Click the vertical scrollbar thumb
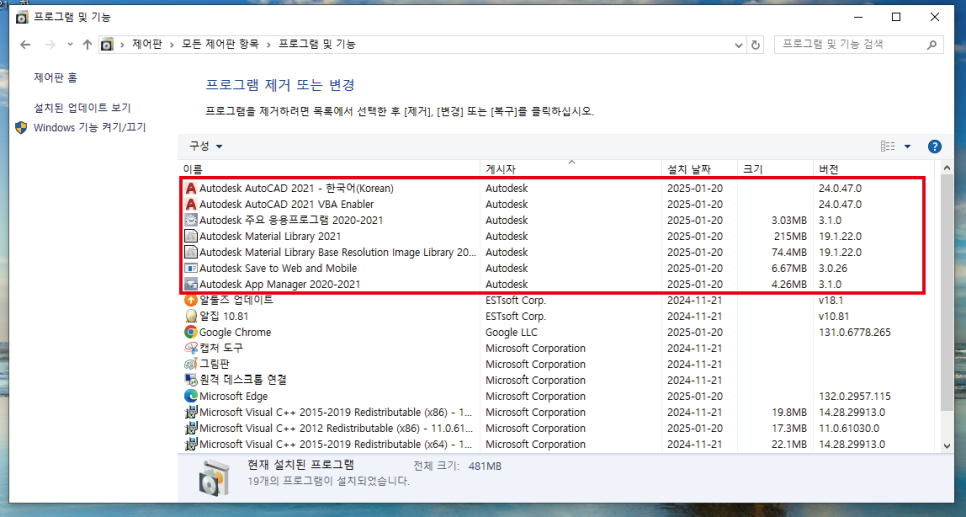 pyautogui.click(x=947, y=293)
